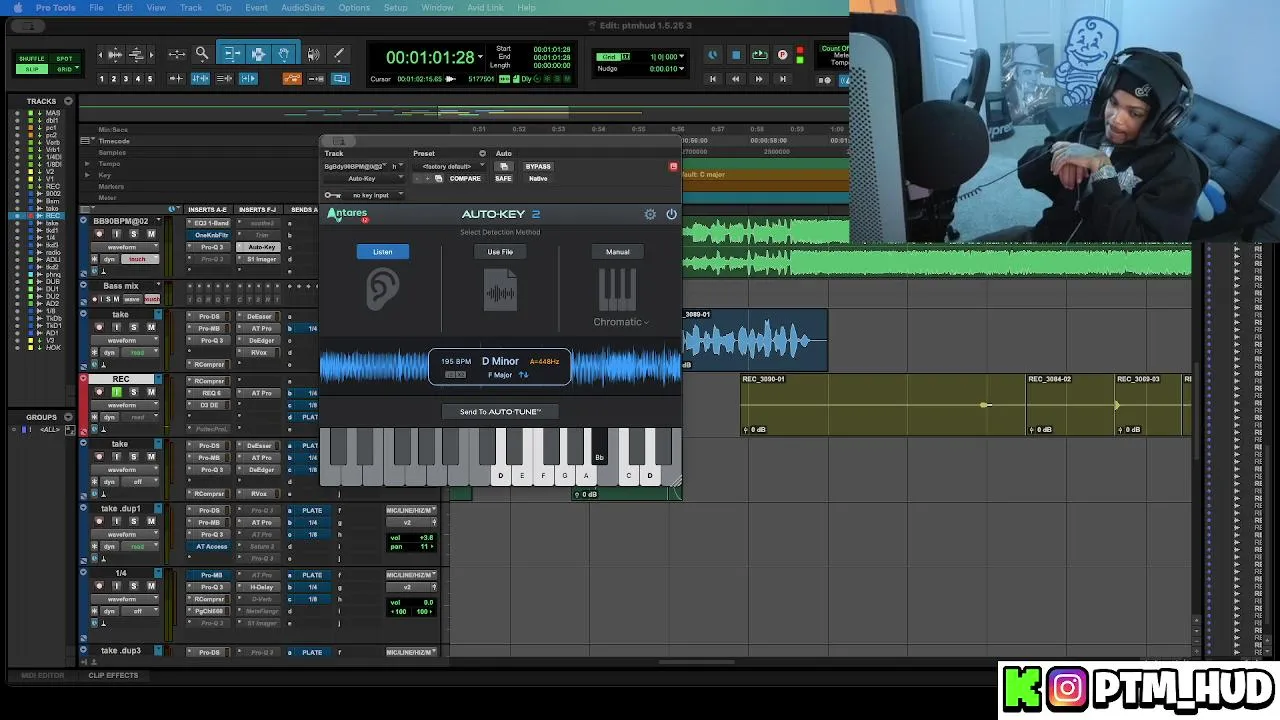This screenshot has height=720, width=1280.
Task: Enable SPOT edit mode
Action: tap(64, 59)
